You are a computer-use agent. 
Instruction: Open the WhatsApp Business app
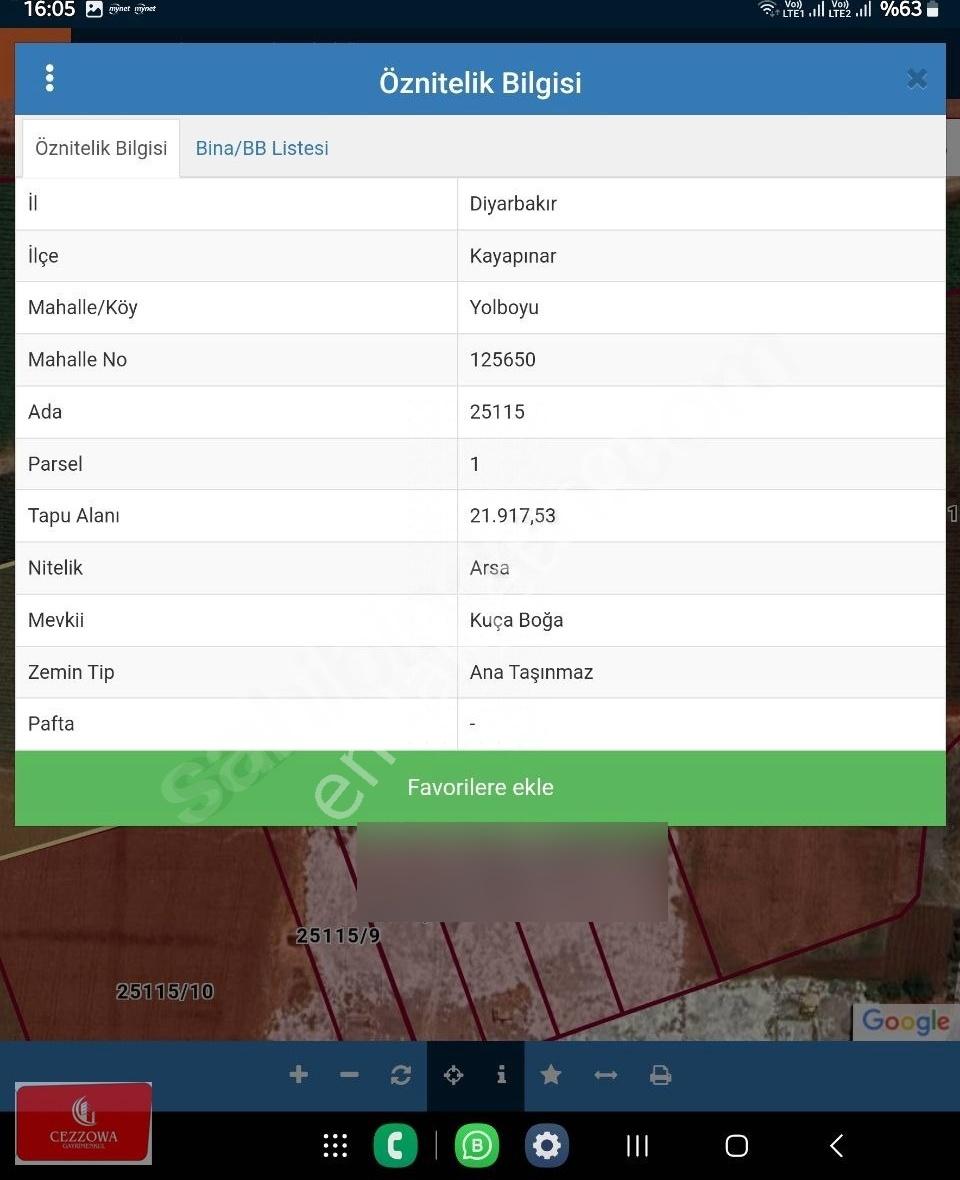[x=476, y=1145]
